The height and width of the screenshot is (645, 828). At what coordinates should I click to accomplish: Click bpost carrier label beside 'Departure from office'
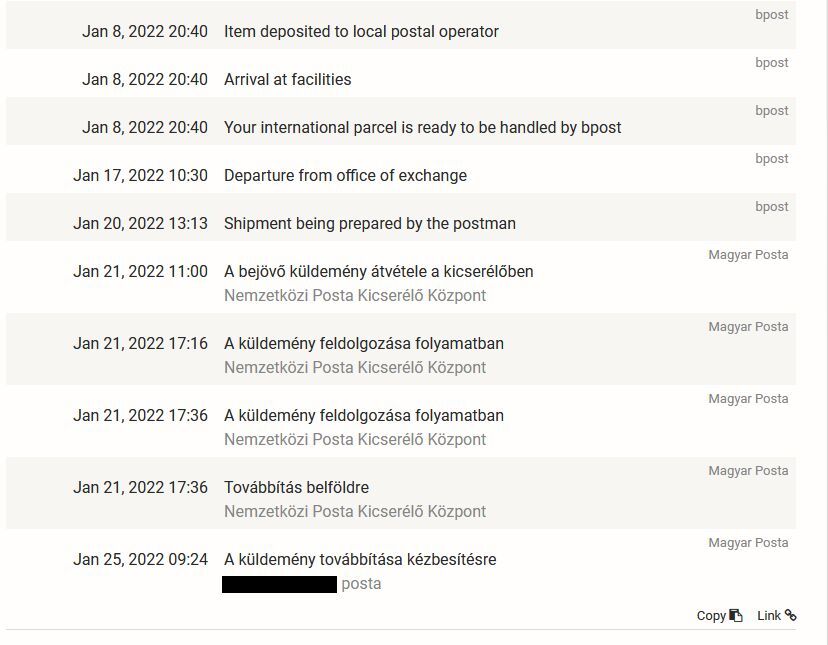click(x=771, y=159)
